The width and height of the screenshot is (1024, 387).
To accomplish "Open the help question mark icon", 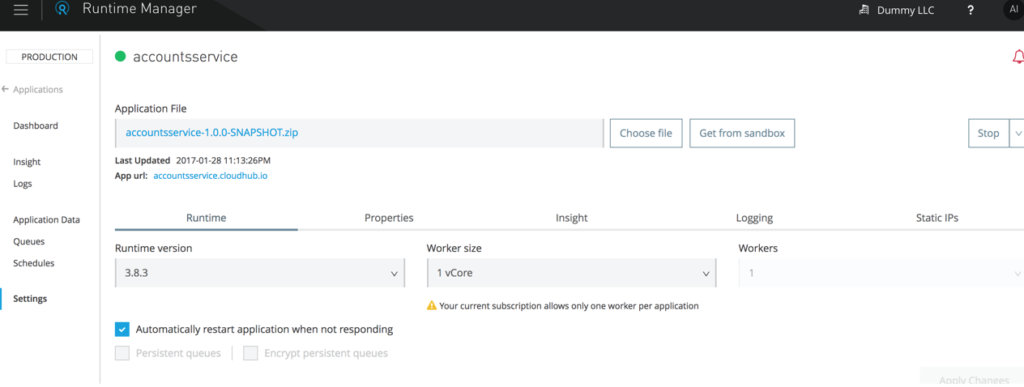I will [970, 10].
